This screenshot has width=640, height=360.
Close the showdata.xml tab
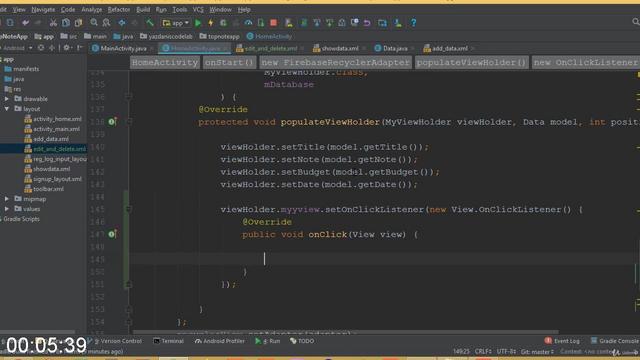pyautogui.click(x=364, y=49)
